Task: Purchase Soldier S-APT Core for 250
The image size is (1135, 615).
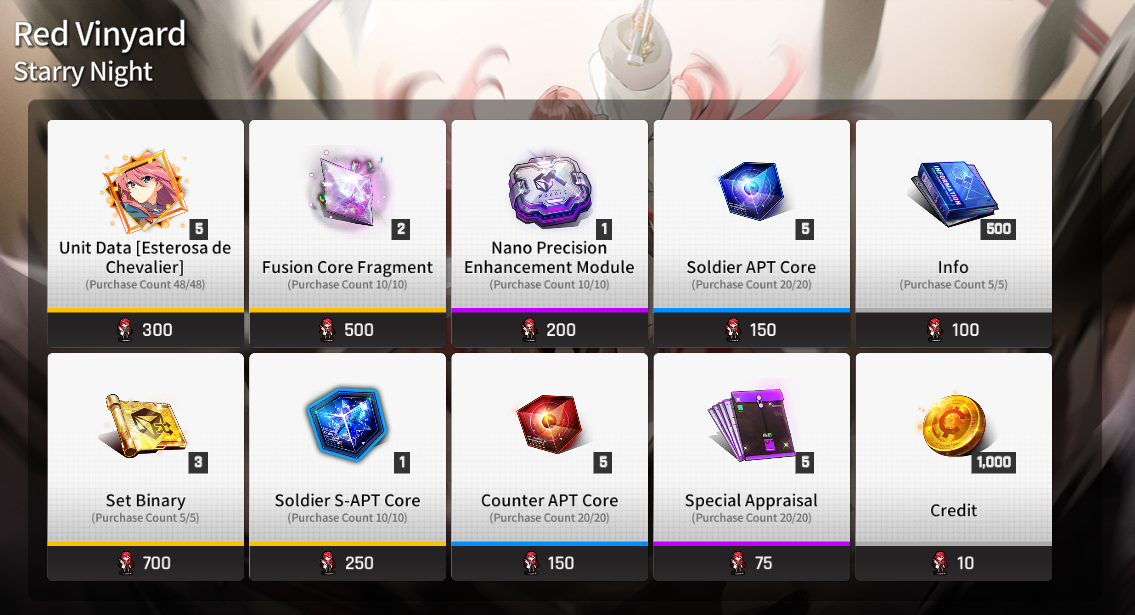Action: [x=347, y=563]
